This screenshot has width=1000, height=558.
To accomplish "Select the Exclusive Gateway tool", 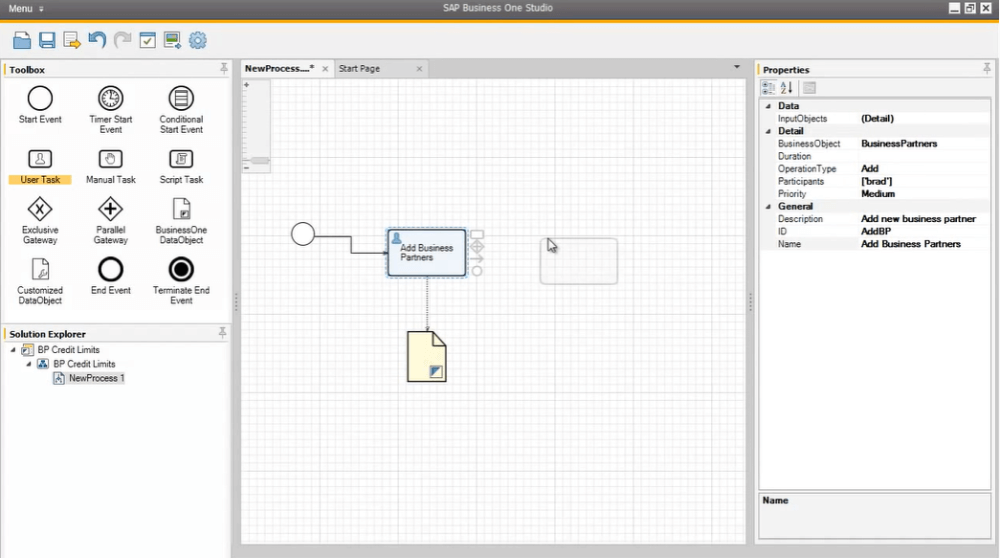I will pos(40,221).
